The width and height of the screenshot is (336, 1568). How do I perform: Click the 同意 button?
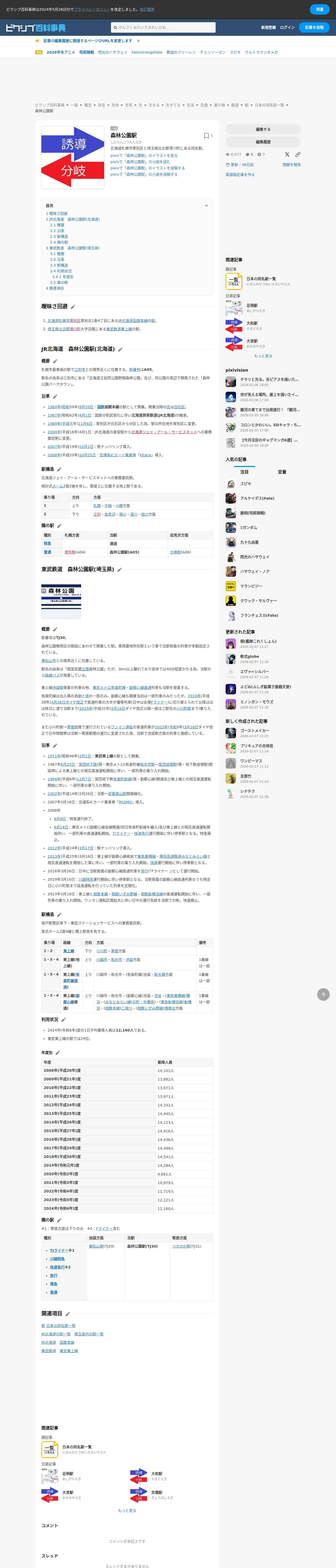[x=320, y=9]
